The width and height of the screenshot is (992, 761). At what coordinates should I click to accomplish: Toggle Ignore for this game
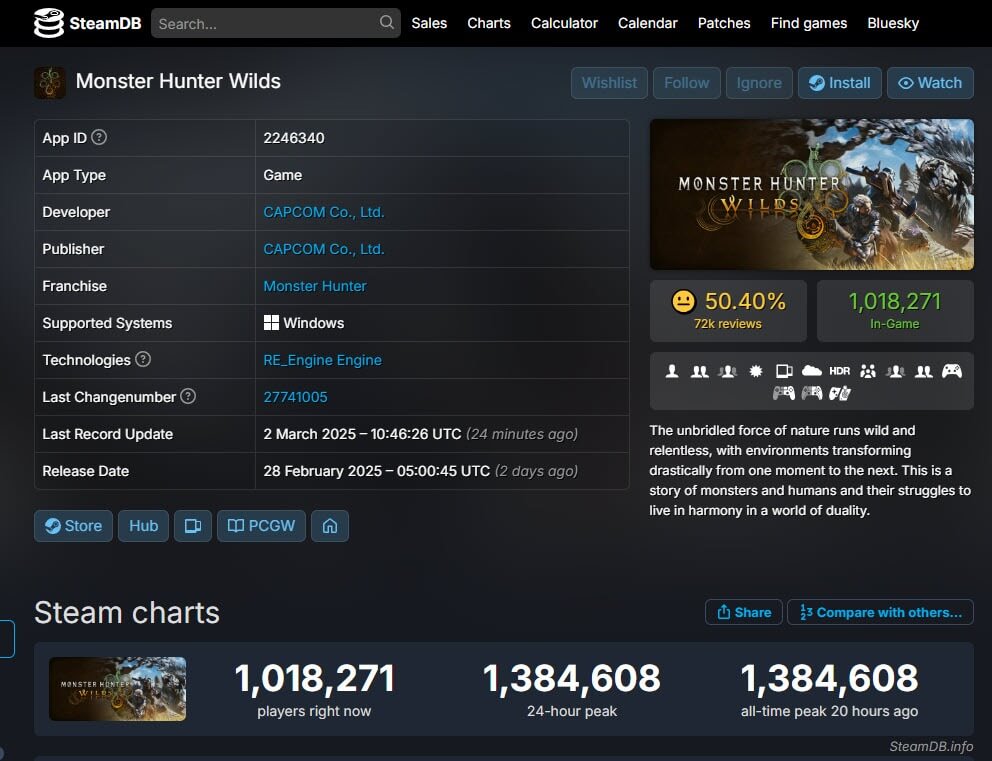759,83
